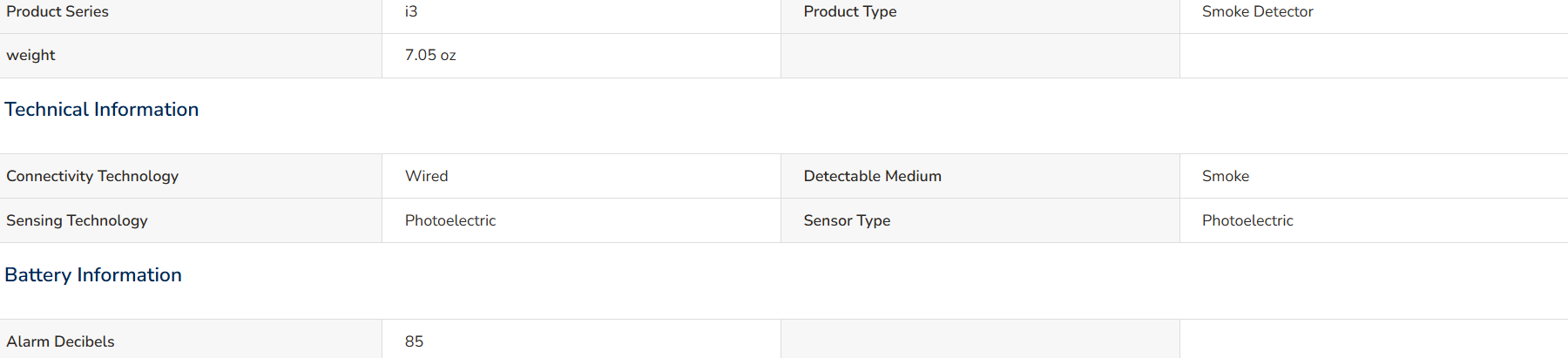This screenshot has width=1568, height=358.
Task: Select the 7.05 oz weight value
Action: coord(430,55)
